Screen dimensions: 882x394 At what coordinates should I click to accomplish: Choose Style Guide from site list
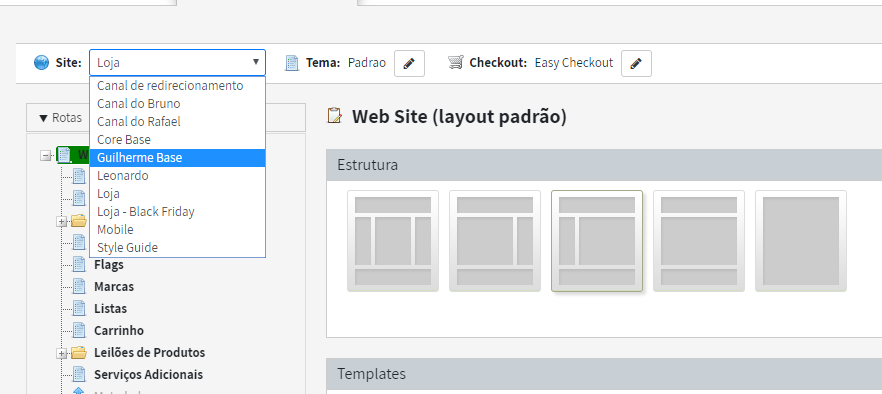click(x=177, y=248)
